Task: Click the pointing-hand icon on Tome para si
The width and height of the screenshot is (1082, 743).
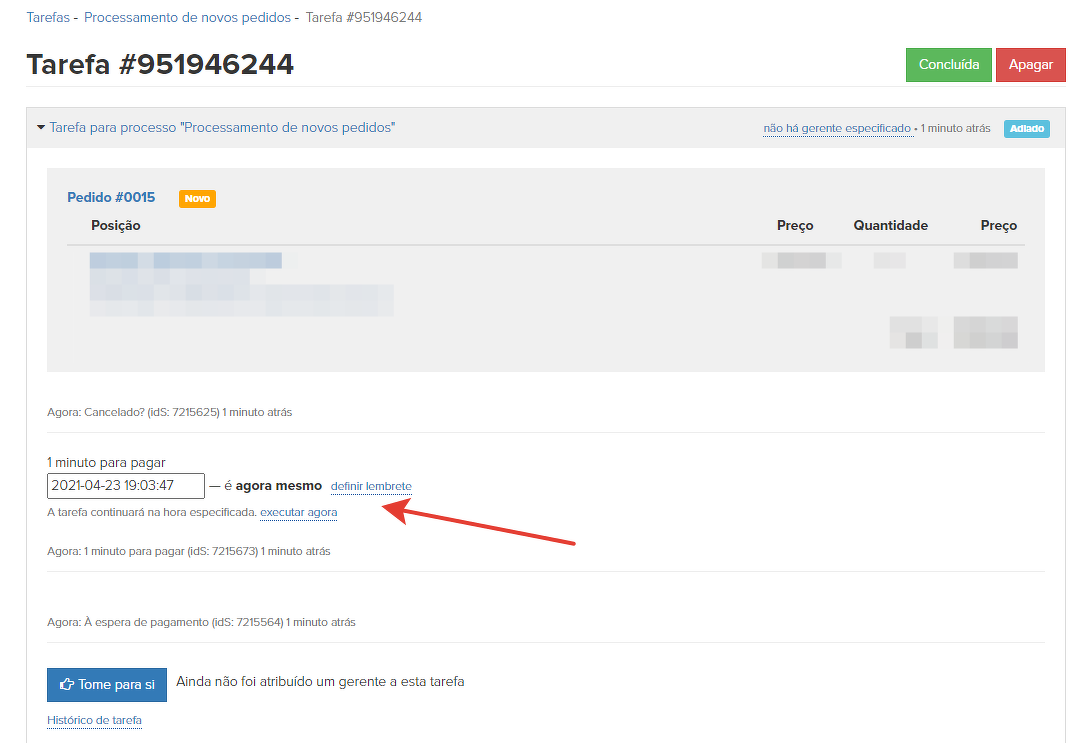Action: [x=67, y=685]
